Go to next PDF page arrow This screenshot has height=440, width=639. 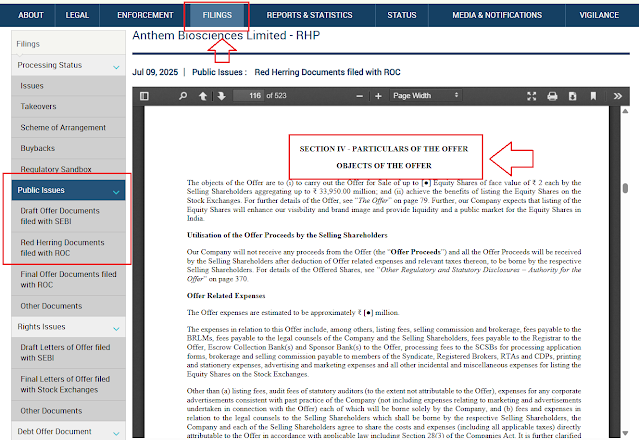(221, 96)
